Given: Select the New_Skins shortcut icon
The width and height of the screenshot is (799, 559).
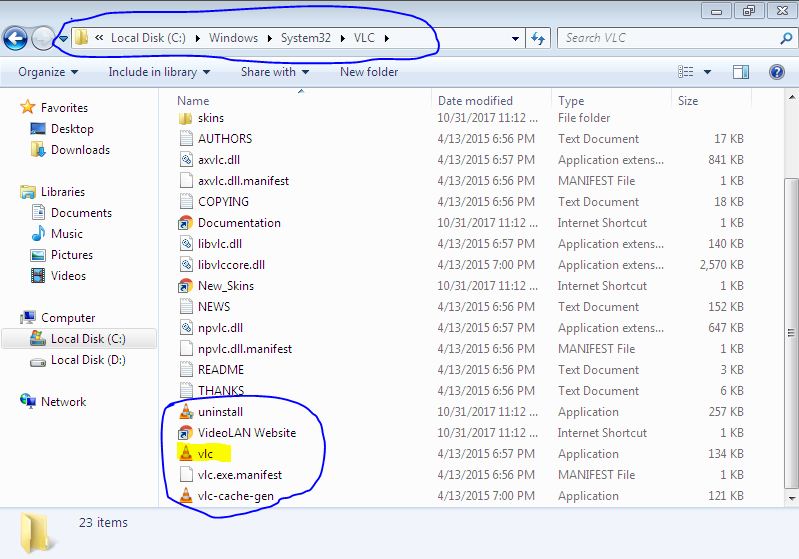Looking at the screenshot, I should coord(185,286).
